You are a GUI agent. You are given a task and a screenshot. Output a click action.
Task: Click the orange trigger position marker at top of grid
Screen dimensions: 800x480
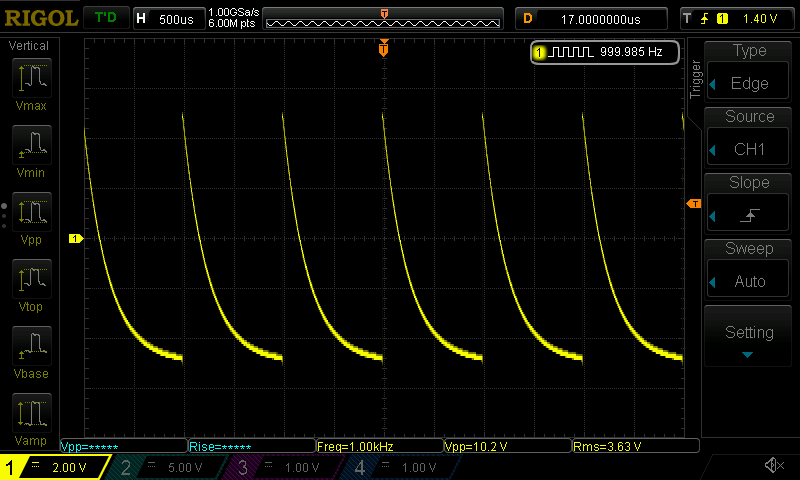(384, 48)
